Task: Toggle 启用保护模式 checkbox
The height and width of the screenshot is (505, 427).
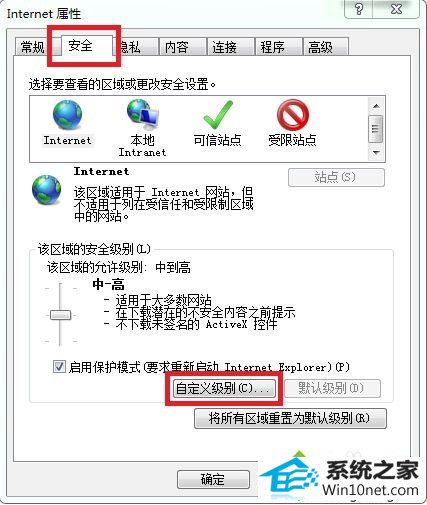Action: pyautogui.click(x=59, y=367)
